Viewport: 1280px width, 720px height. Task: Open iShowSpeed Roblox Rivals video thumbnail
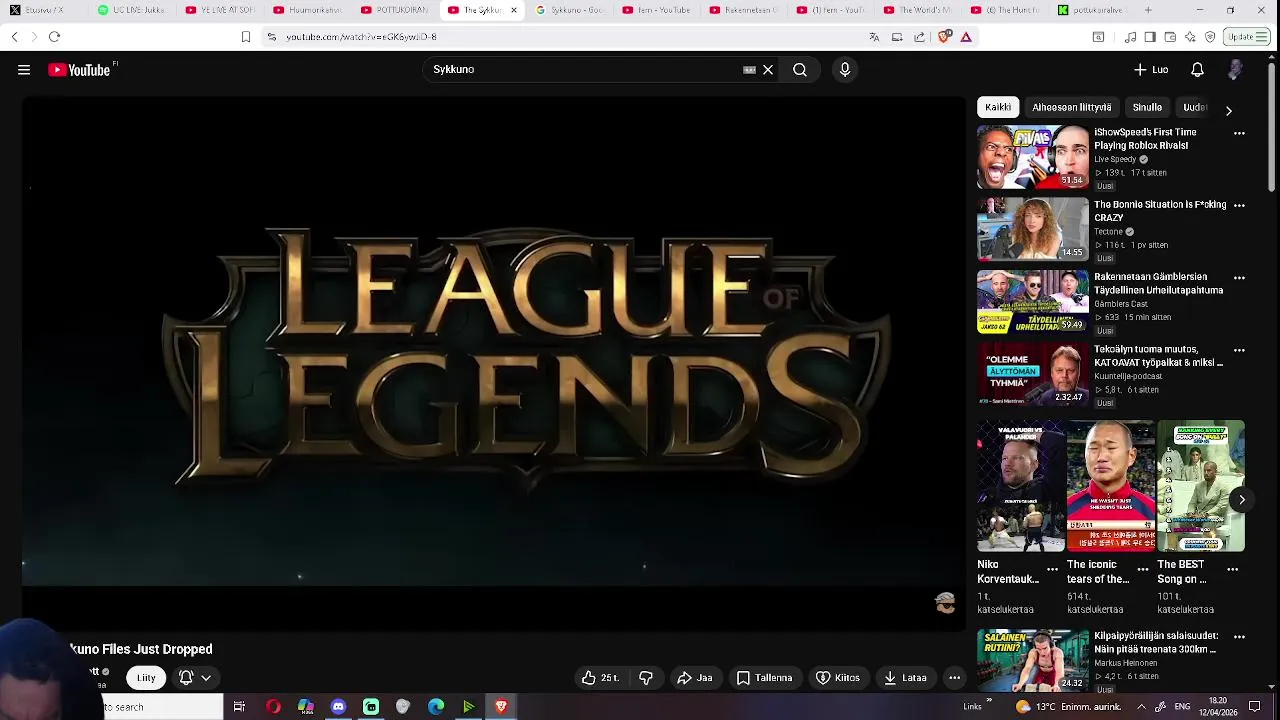[x=1033, y=157]
